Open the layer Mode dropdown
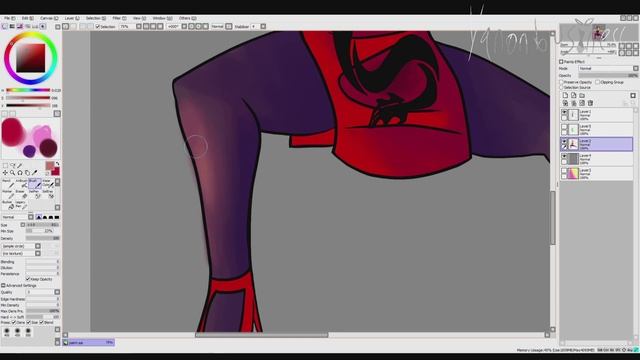The width and height of the screenshot is (640, 360). 608,69
